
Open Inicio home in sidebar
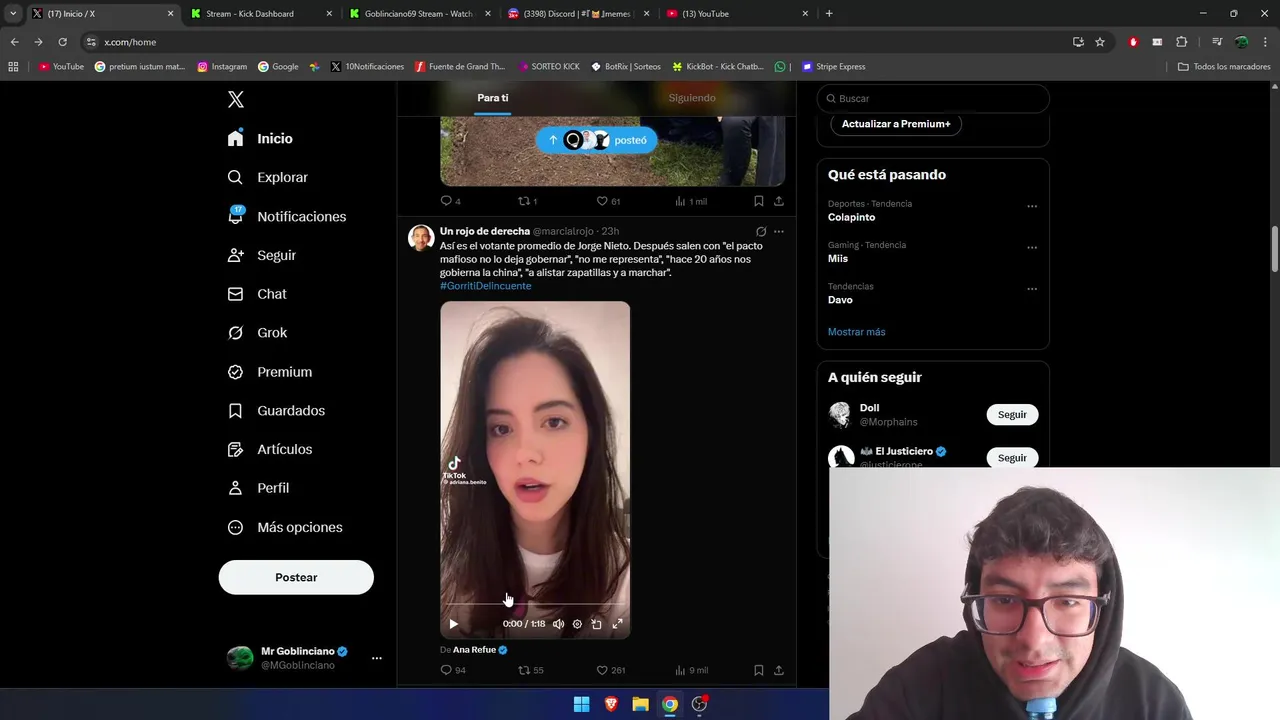pyautogui.click(x=260, y=138)
